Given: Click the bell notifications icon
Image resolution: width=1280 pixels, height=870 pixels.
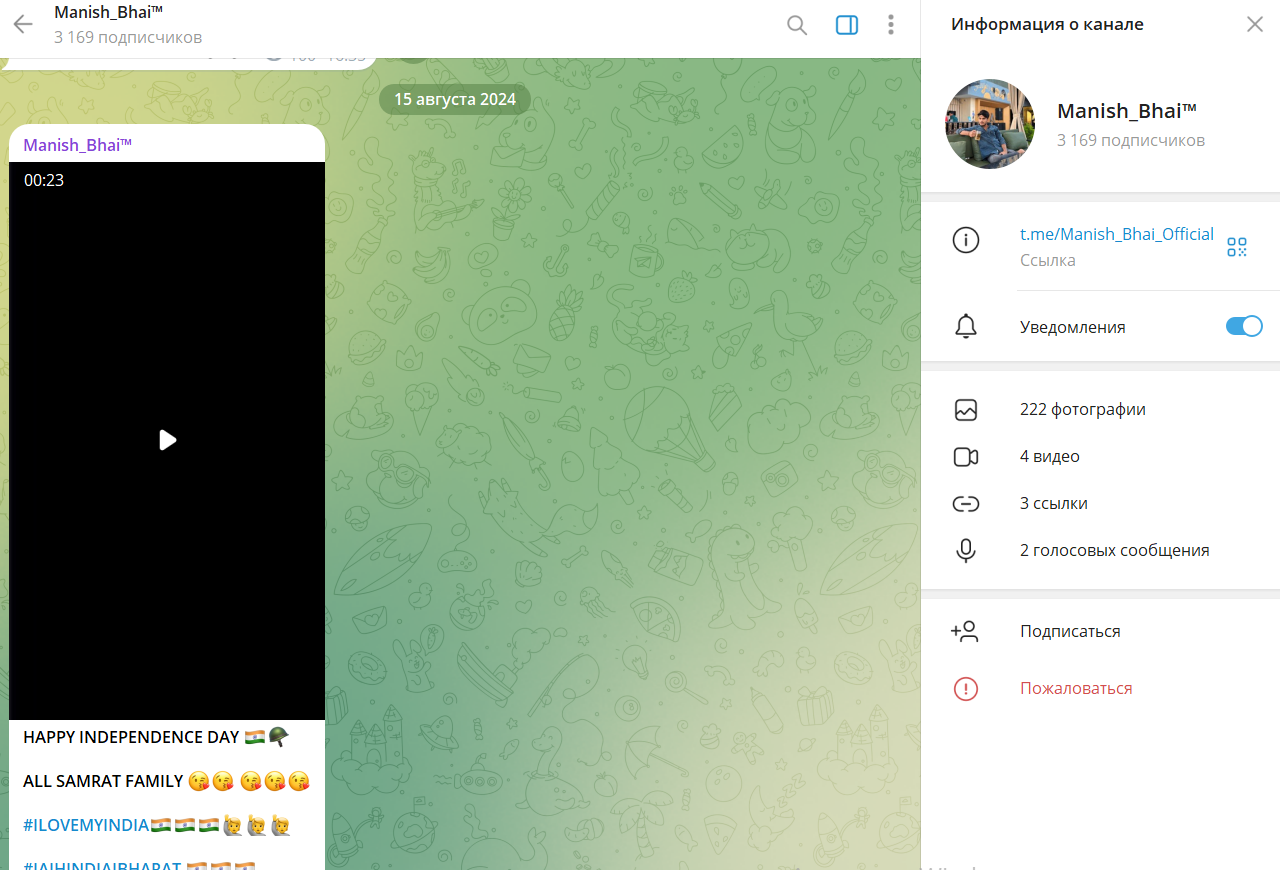Looking at the screenshot, I should click(x=966, y=326).
